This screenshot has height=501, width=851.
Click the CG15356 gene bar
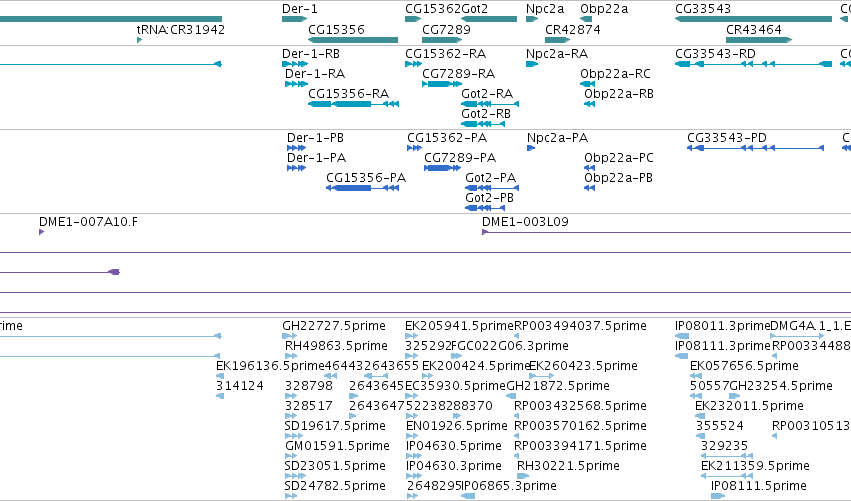tap(353, 40)
